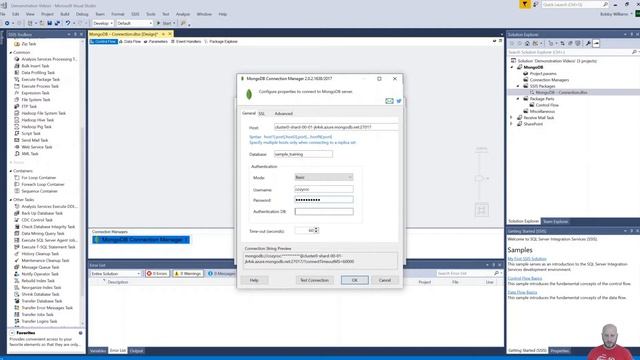Select the Foreach Loop Container

coord(42,184)
